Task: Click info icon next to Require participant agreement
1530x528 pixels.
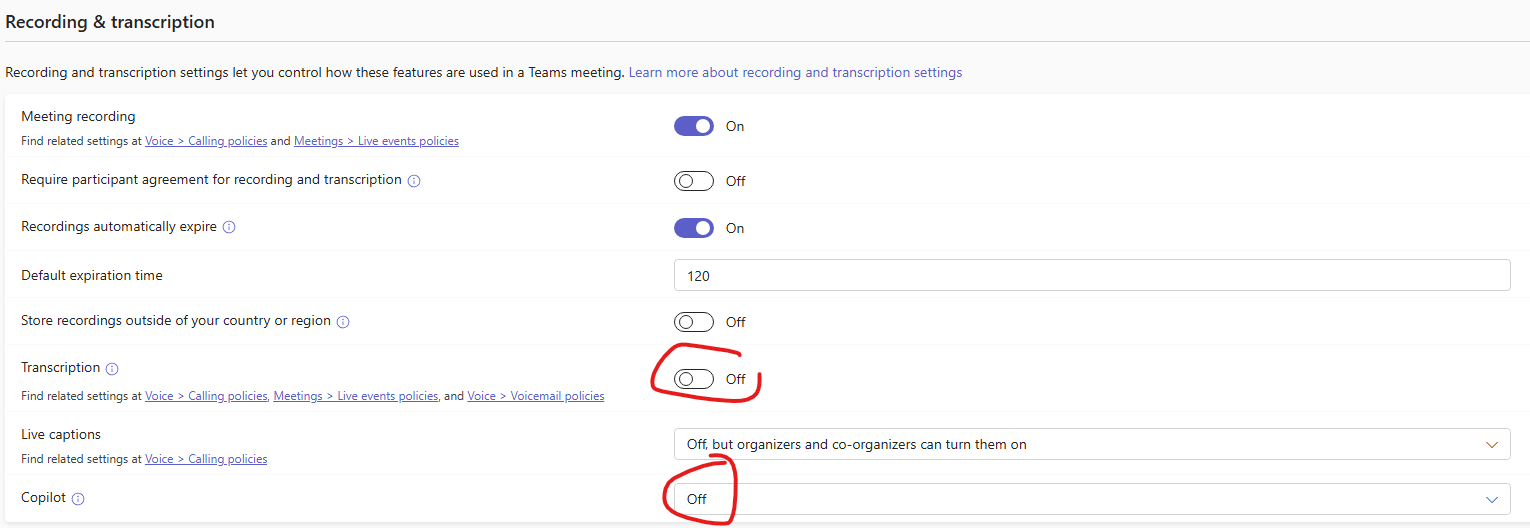Action: 414,181
